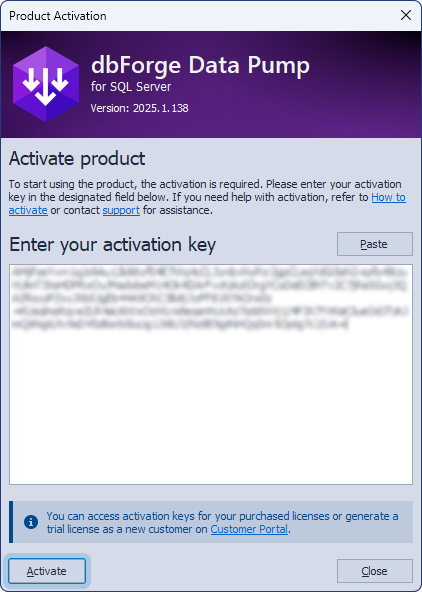The height and width of the screenshot is (592, 422).
Task: Click the Paste button
Action: click(x=374, y=244)
